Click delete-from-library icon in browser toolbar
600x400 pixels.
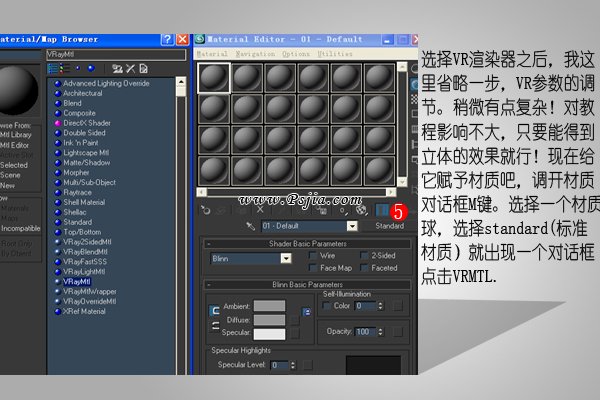coord(131,69)
